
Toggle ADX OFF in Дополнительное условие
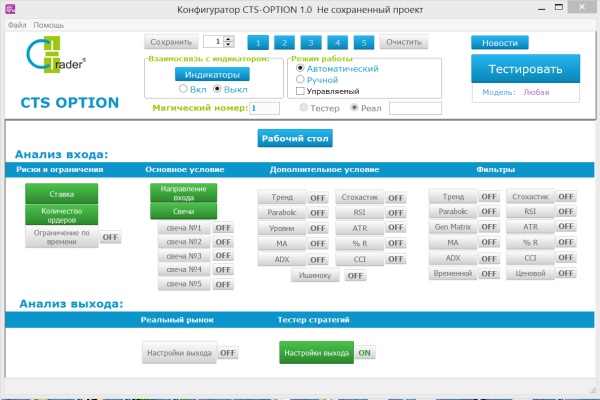(318, 260)
